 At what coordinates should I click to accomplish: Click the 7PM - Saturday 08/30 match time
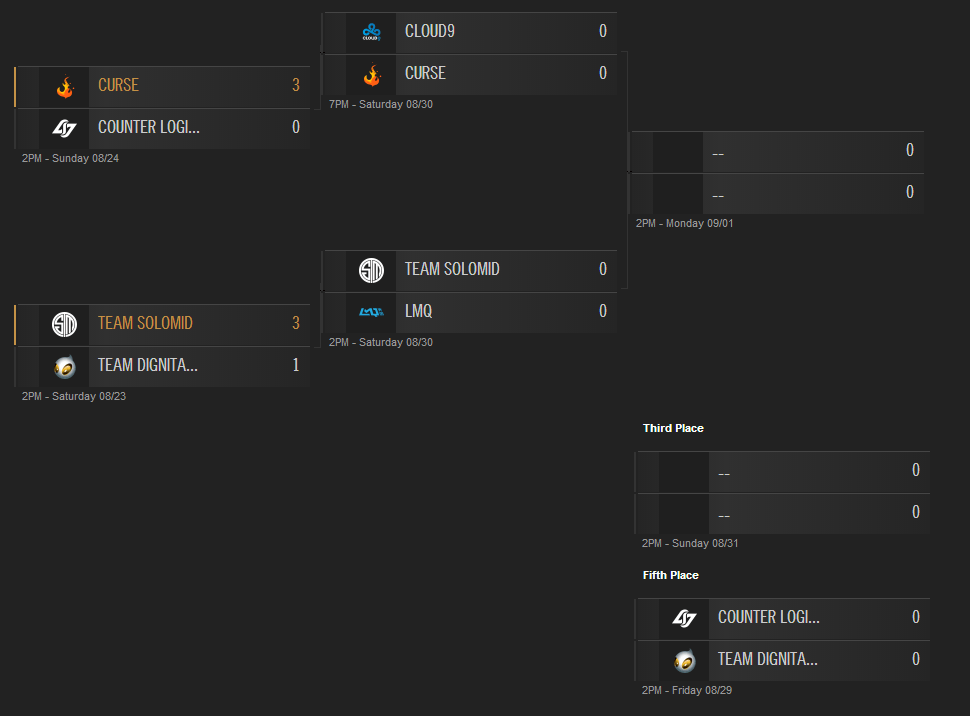(x=381, y=104)
